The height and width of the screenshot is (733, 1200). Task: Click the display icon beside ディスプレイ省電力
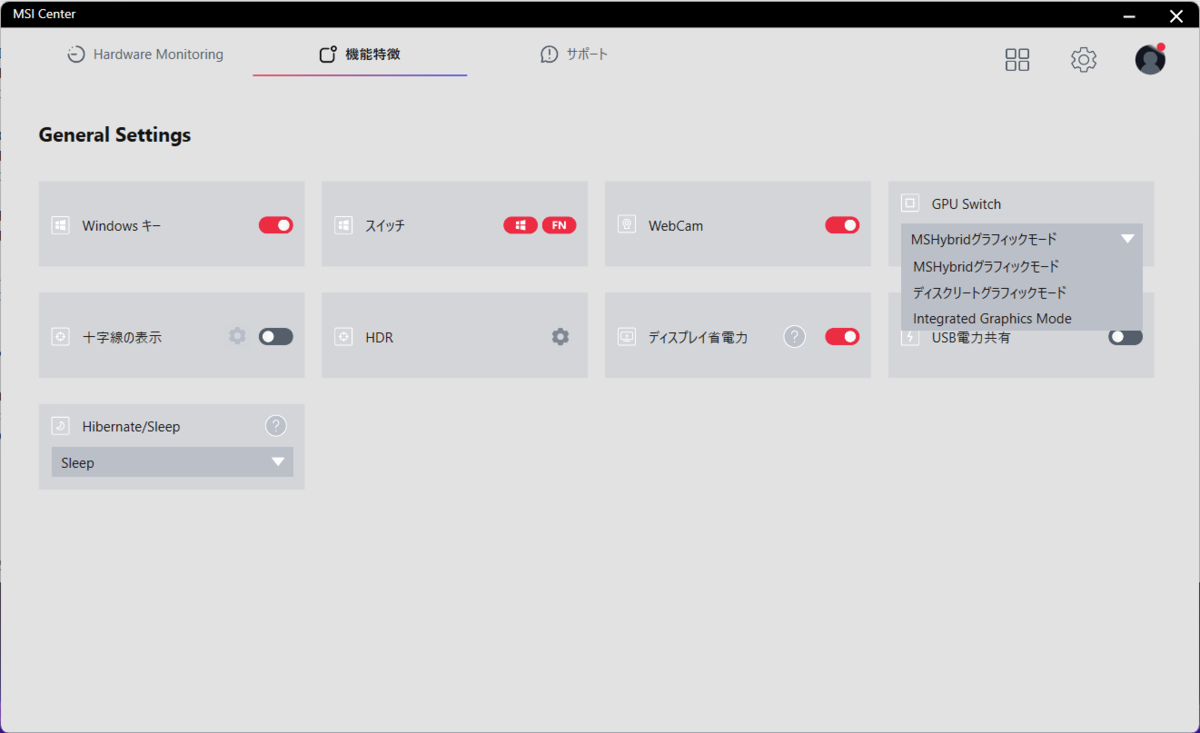pos(626,337)
